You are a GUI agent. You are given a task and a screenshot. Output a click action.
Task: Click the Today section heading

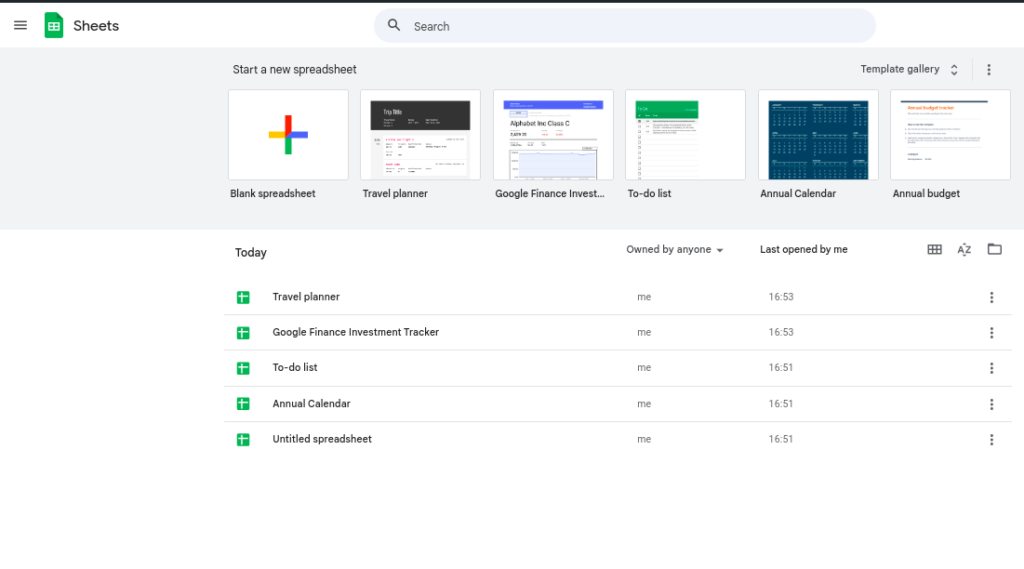(x=251, y=252)
